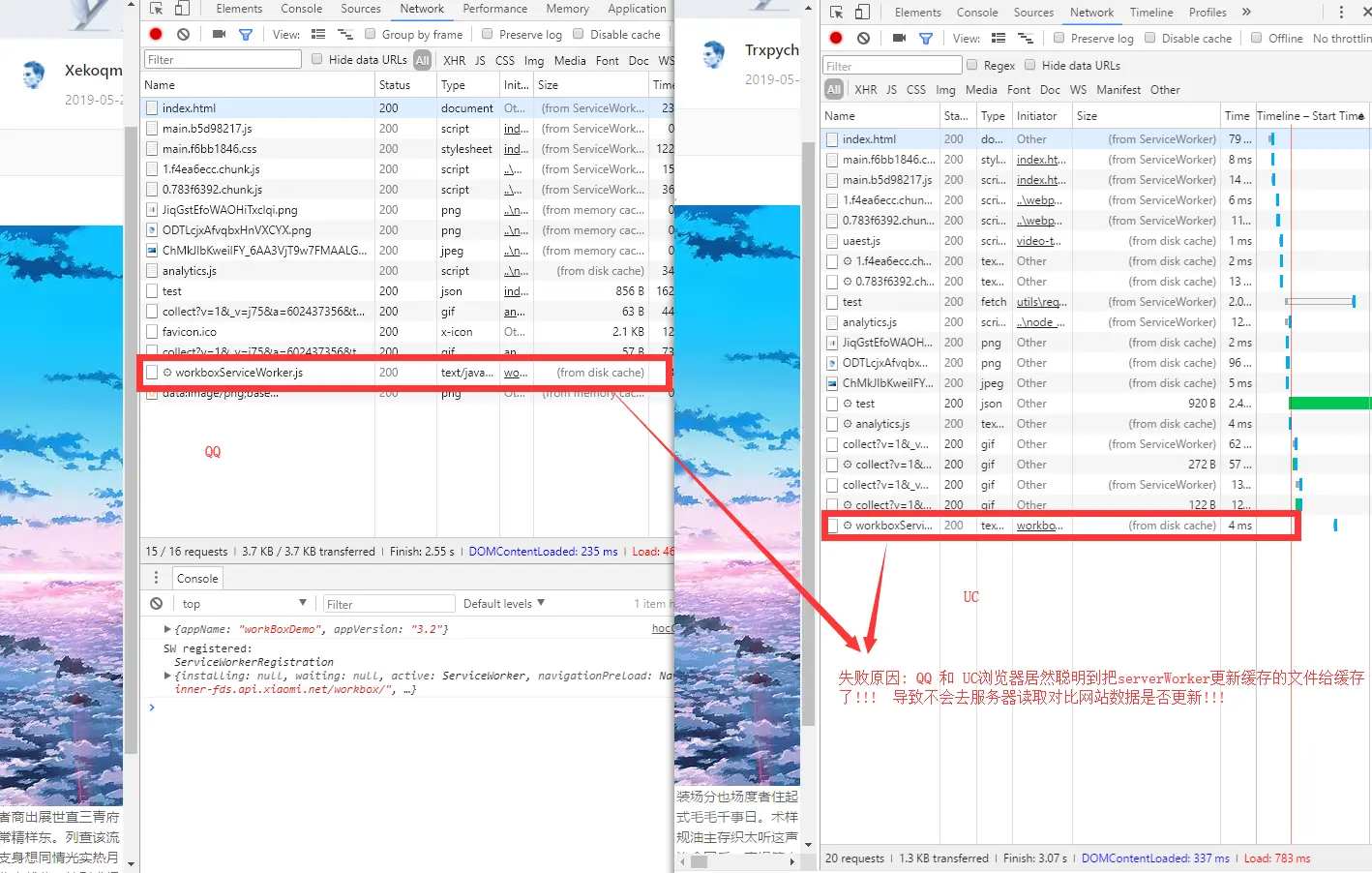The width and height of the screenshot is (1372, 873).
Task: Click the inspect element icon in right DevTools
Action: [837, 13]
